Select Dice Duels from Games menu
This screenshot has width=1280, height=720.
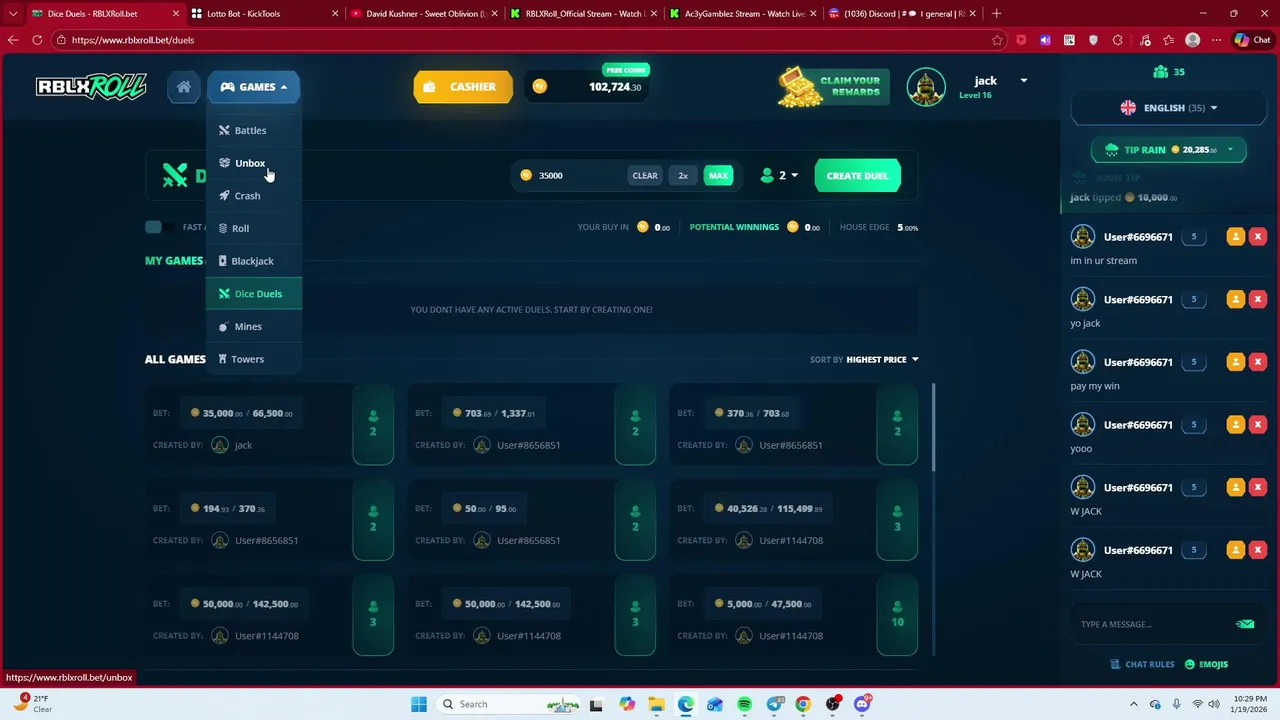click(254, 294)
